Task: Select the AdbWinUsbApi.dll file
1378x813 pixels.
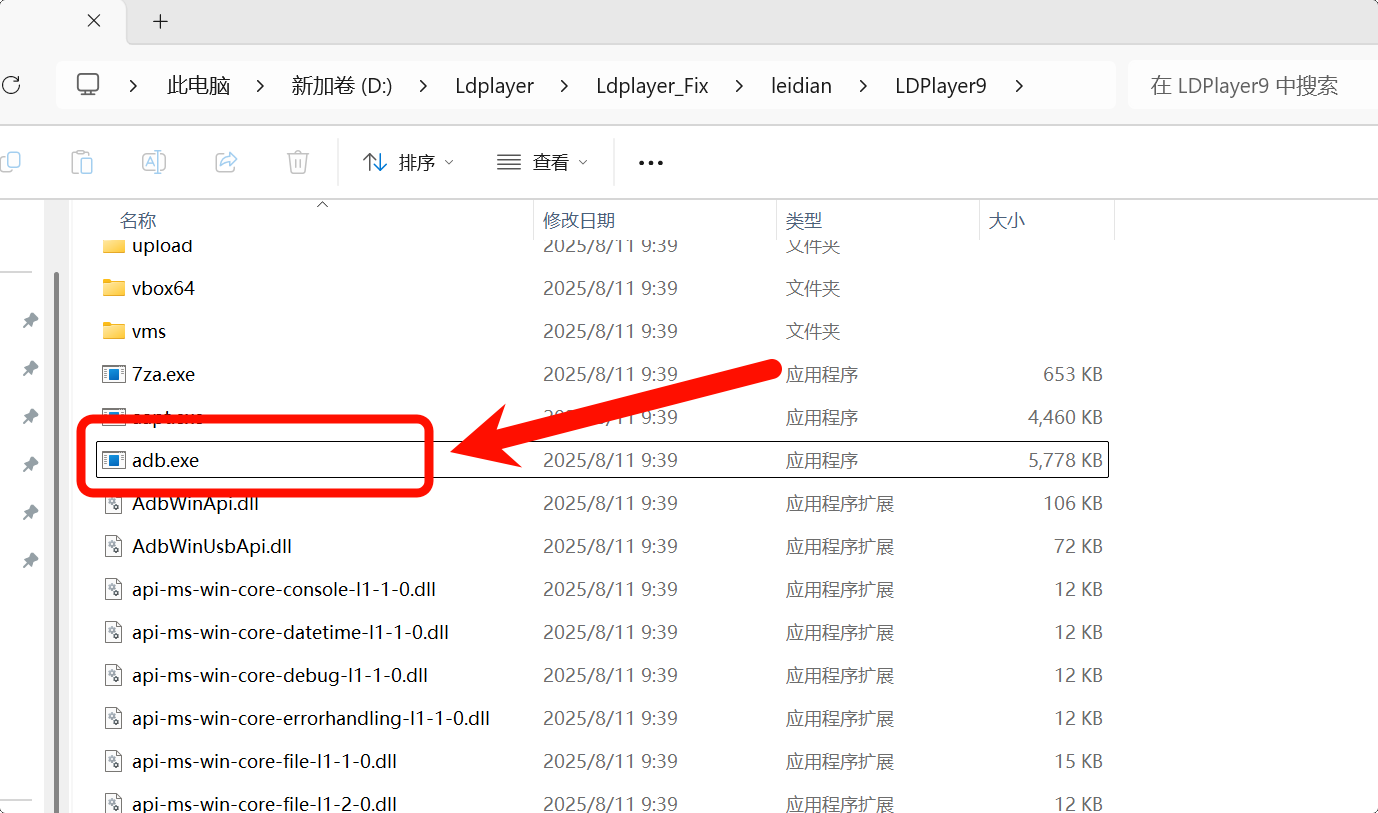Action: (x=211, y=546)
